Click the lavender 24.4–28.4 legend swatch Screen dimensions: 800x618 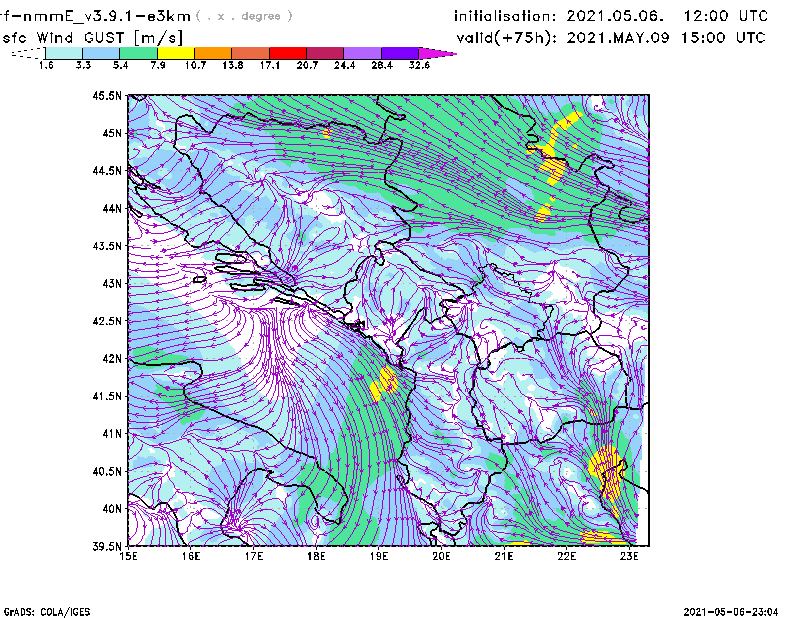point(362,53)
